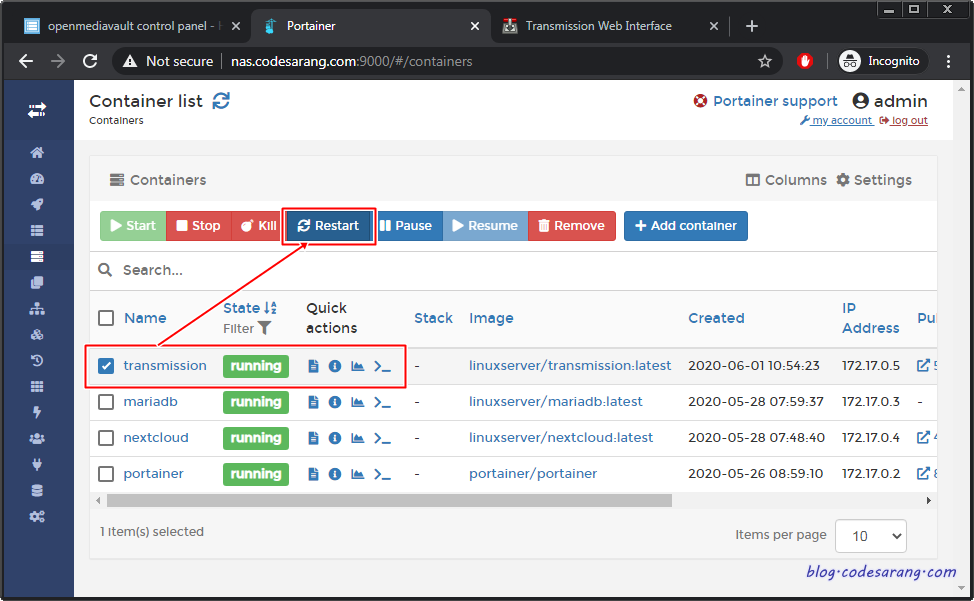This screenshot has height=601, width=974.
Task: Click the log out link
Action: pos(904,120)
